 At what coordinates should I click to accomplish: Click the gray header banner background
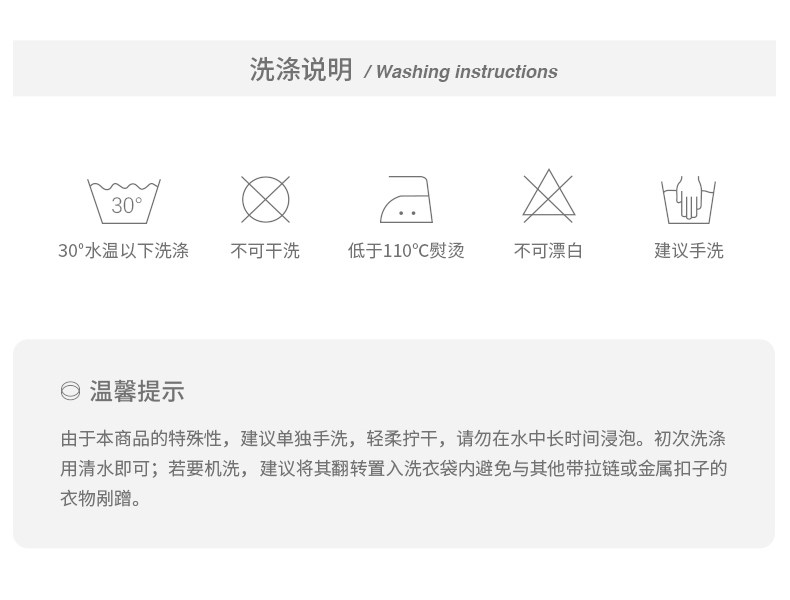coord(394,68)
